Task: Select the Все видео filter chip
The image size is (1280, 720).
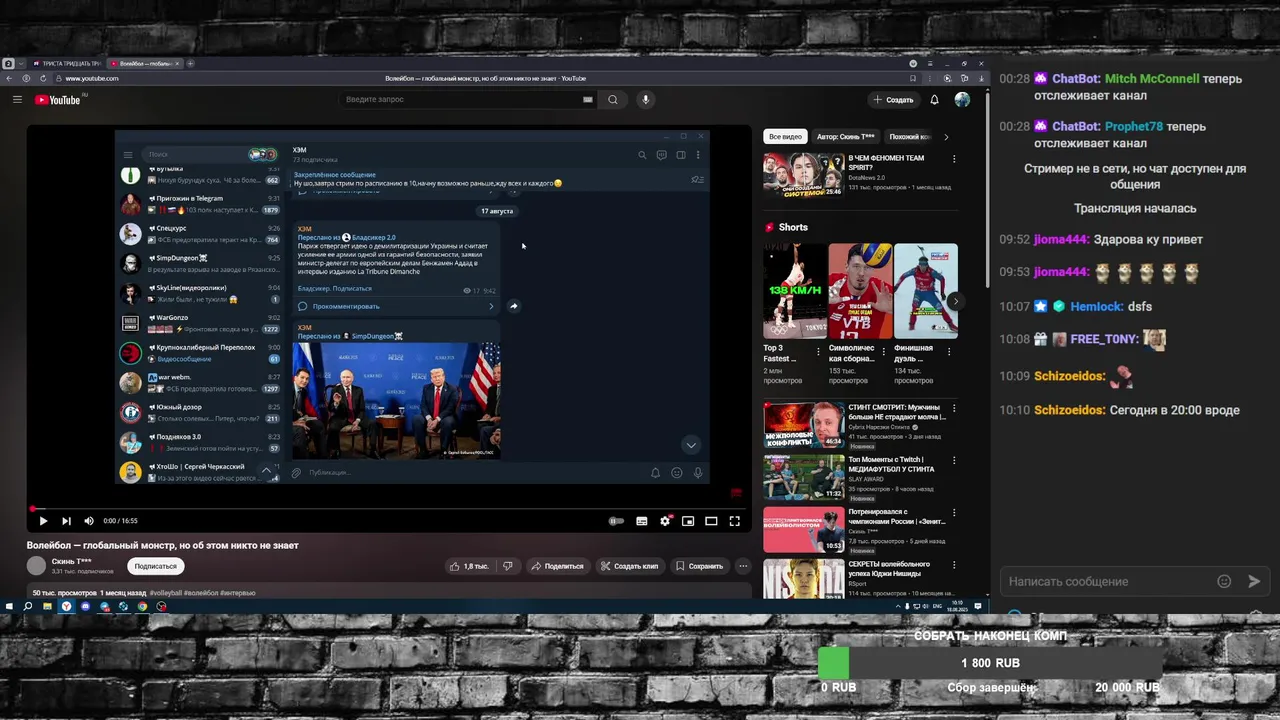Action: [785, 137]
